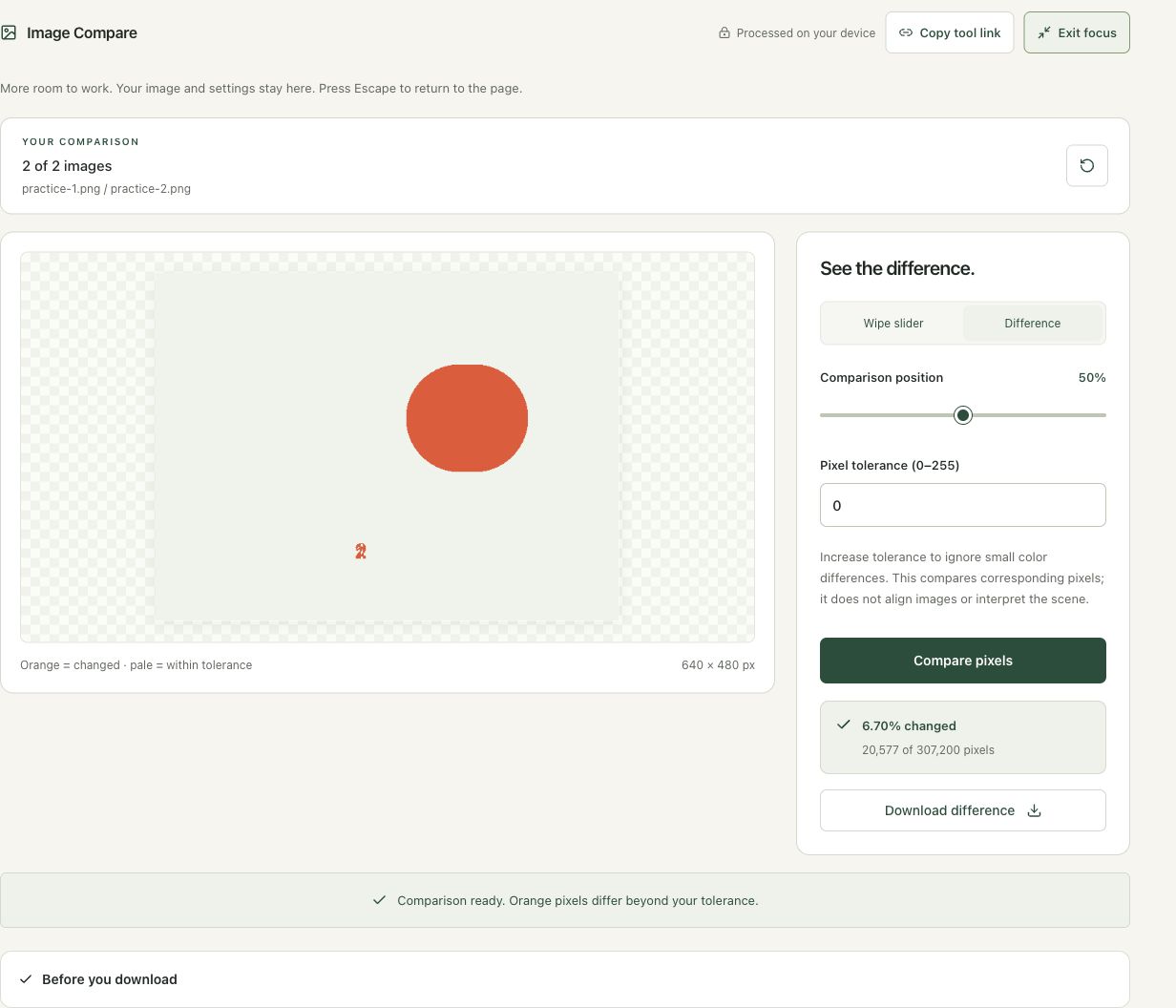The width and height of the screenshot is (1176, 1008).
Task: Run the Compare pixels button
Action: [x=963, y=661]
